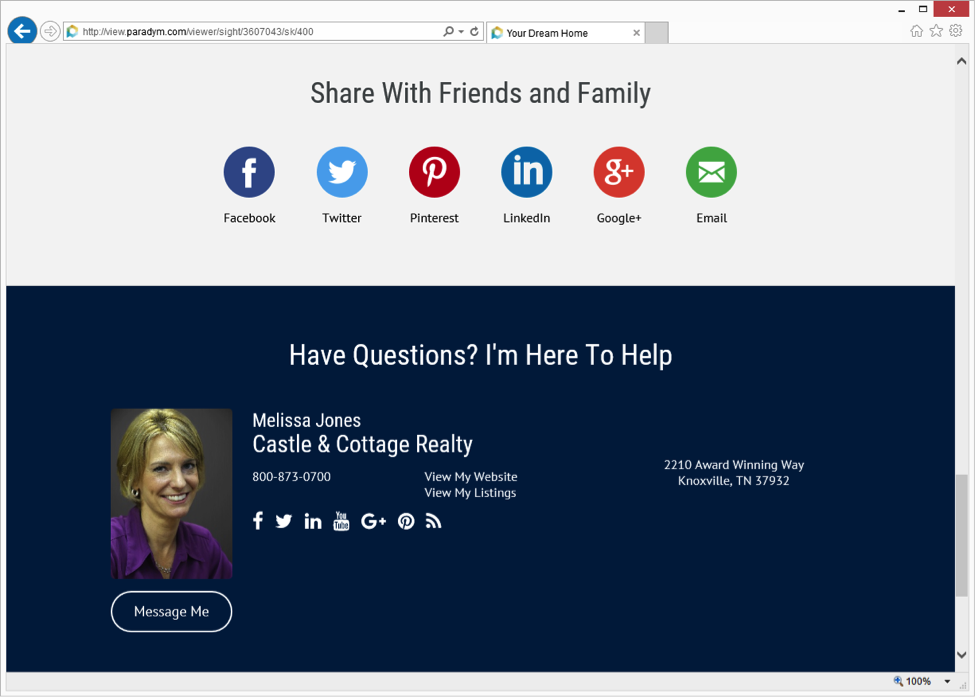Share the page via Facebook circle icon
This screenshot has height=697, width=975.
(249, 172)
